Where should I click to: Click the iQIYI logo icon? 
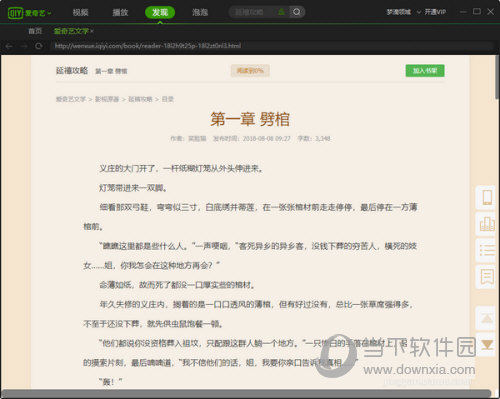pyautogui.click(x=15, y=13)
